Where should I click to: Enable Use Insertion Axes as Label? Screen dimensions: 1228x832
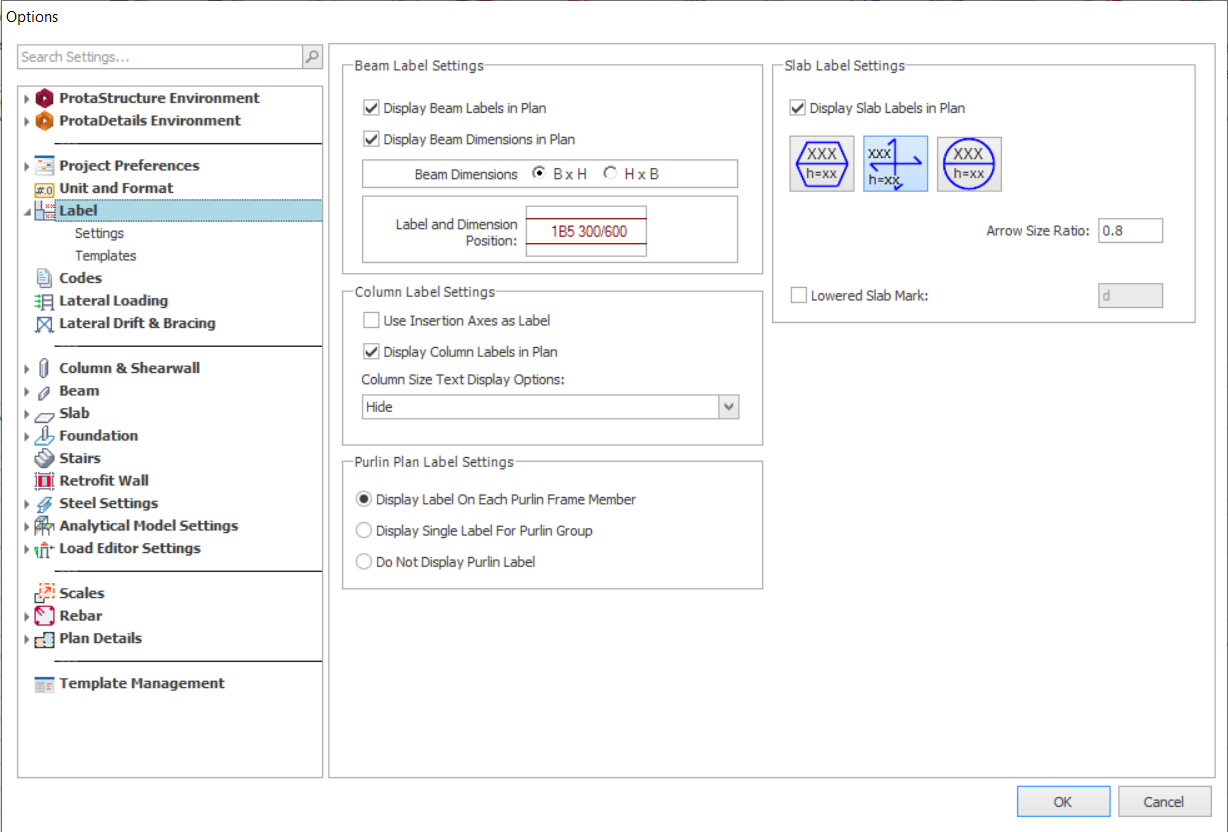pyautogui.click(x=371, y=321)
